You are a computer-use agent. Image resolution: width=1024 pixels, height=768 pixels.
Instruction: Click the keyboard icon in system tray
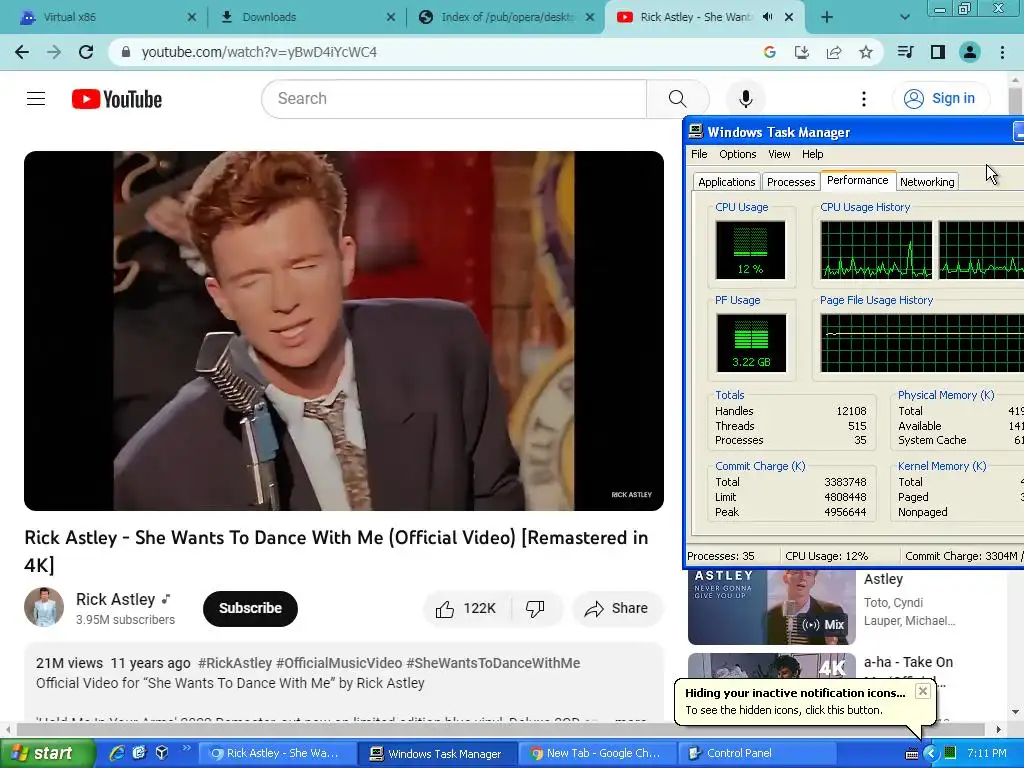click(x=912, y=754)
